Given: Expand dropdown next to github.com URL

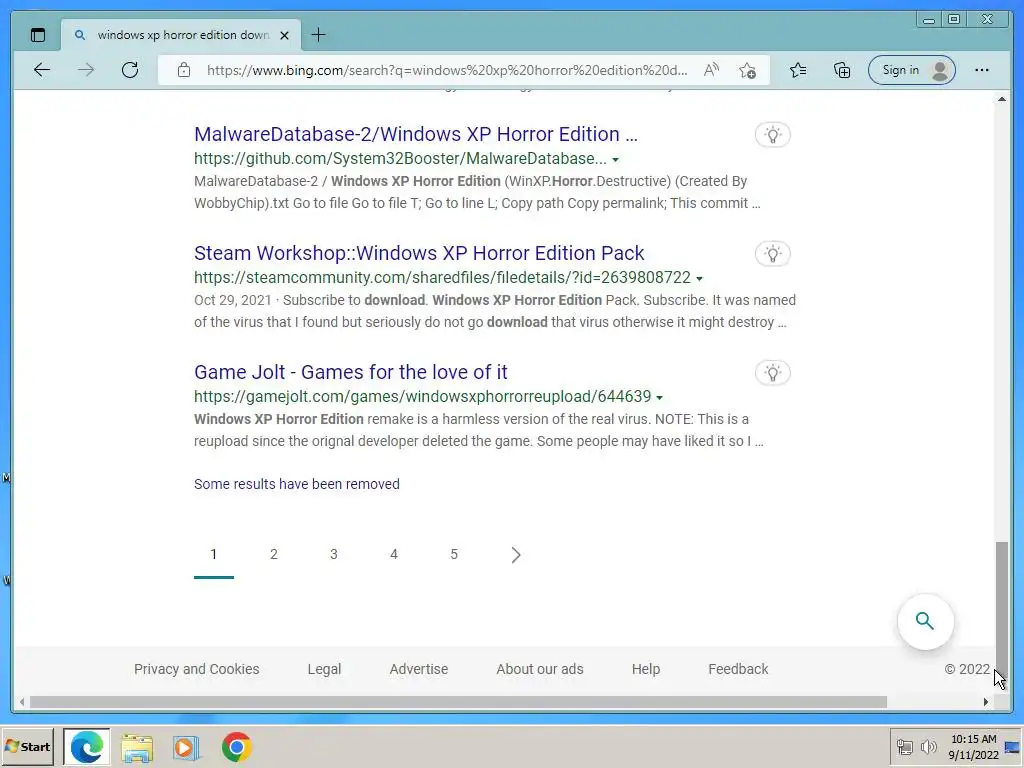Looking at the screenshot, I should tap(615, 159).
